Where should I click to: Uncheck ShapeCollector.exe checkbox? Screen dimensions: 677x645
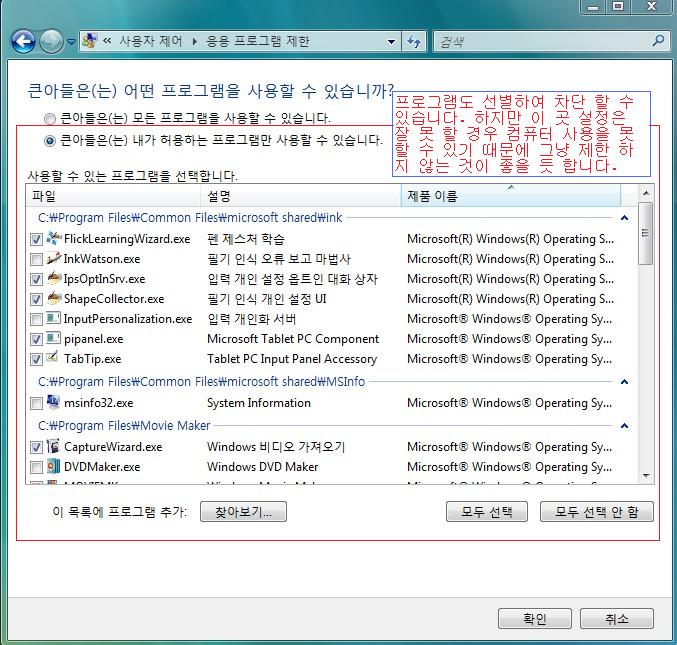tap(36, 299)
